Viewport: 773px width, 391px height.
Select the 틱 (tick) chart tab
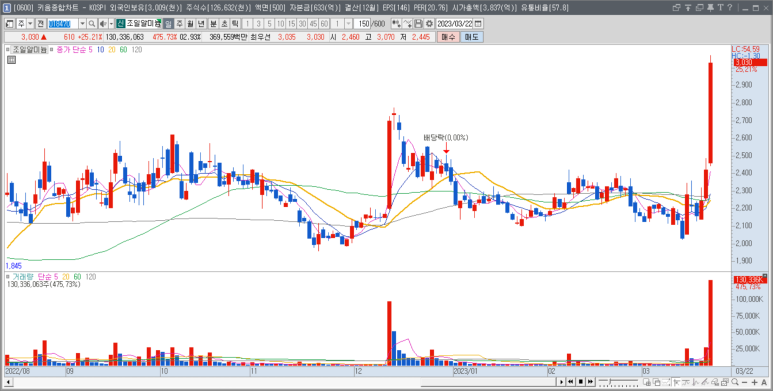click(235, 24)
